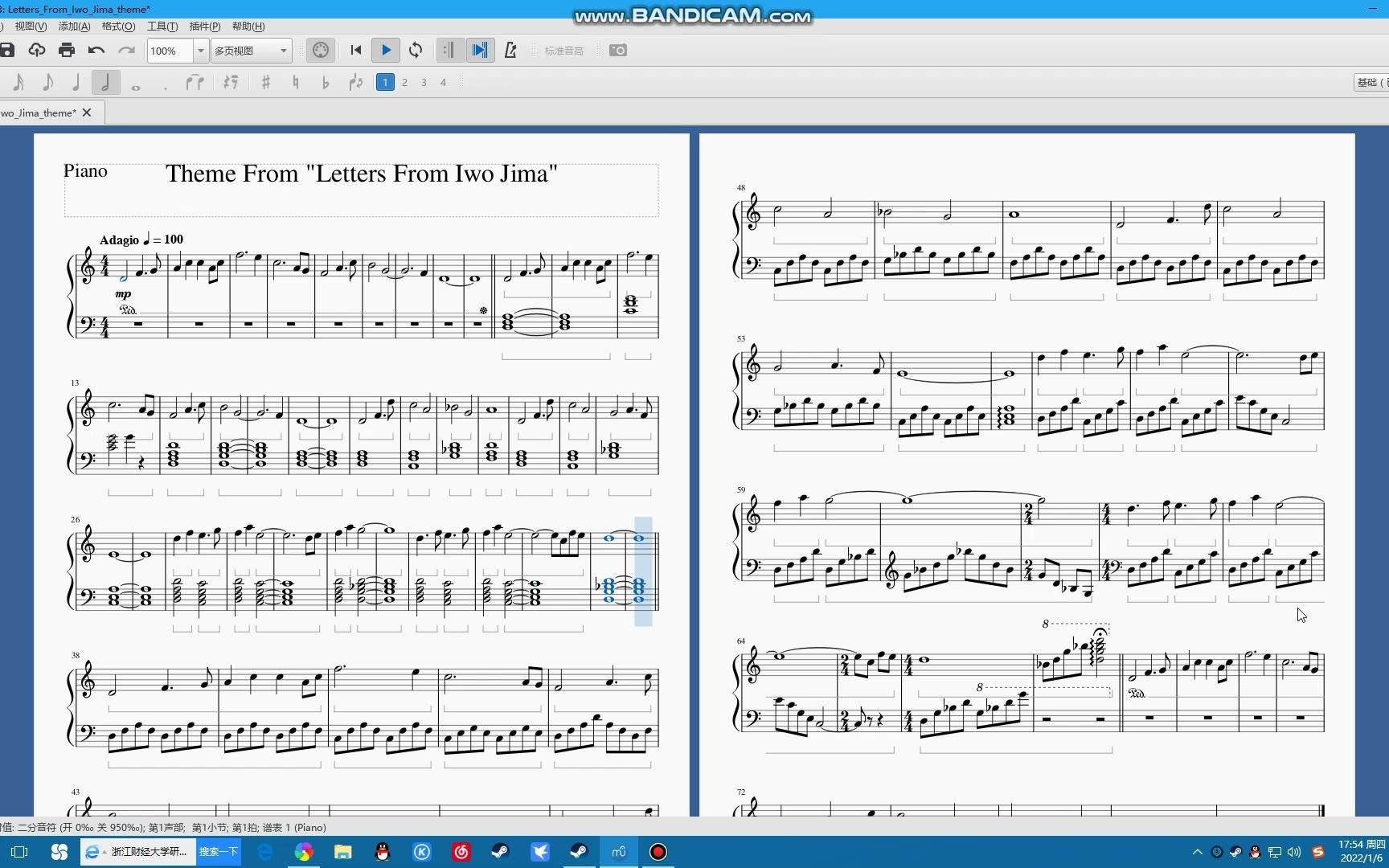Open MuseScore taskbar icon
This screenshot has height=868, width=1389.
click(618, 852)
